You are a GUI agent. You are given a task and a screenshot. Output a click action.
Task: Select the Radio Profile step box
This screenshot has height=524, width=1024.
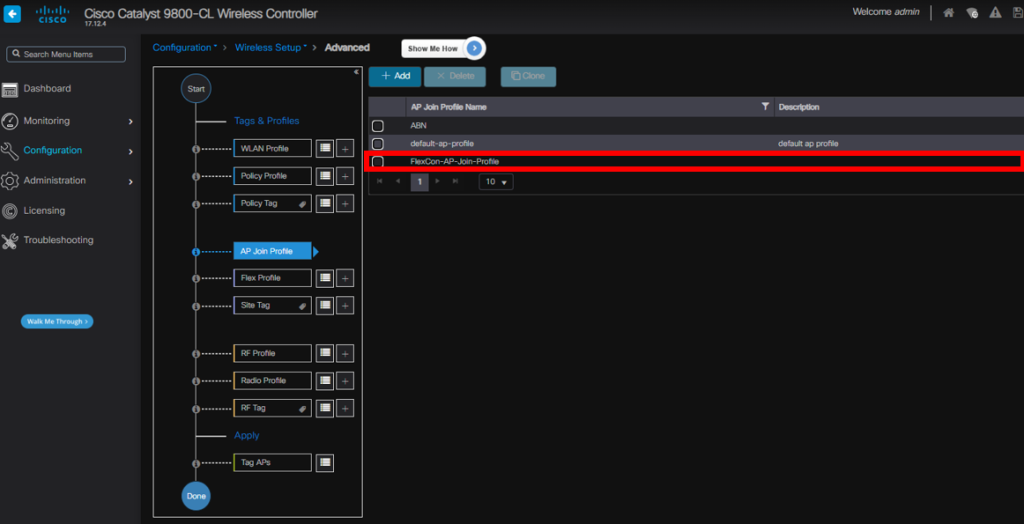pos(272,380)
